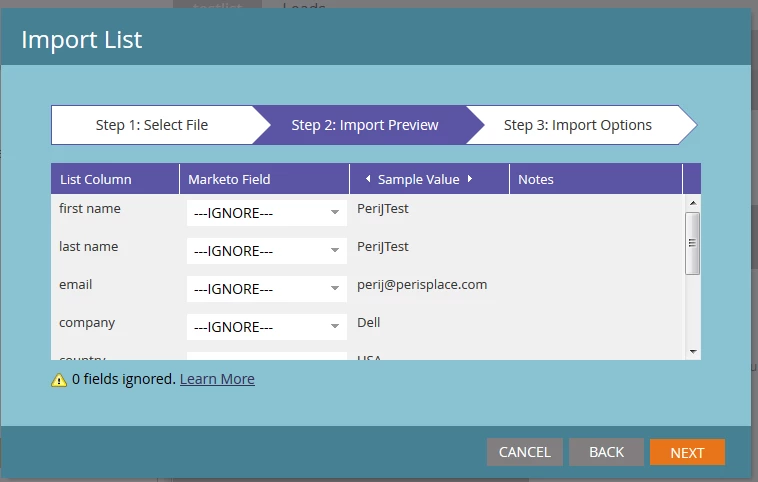This screenshot has height=482, width=758.
Task: Open the Learn More link
Action: pos(217,379)
